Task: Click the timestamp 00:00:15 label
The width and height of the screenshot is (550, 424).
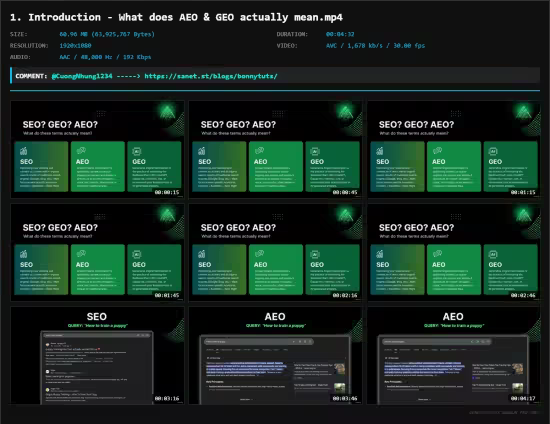Action: pyautogui.click(x=167, y=192)
